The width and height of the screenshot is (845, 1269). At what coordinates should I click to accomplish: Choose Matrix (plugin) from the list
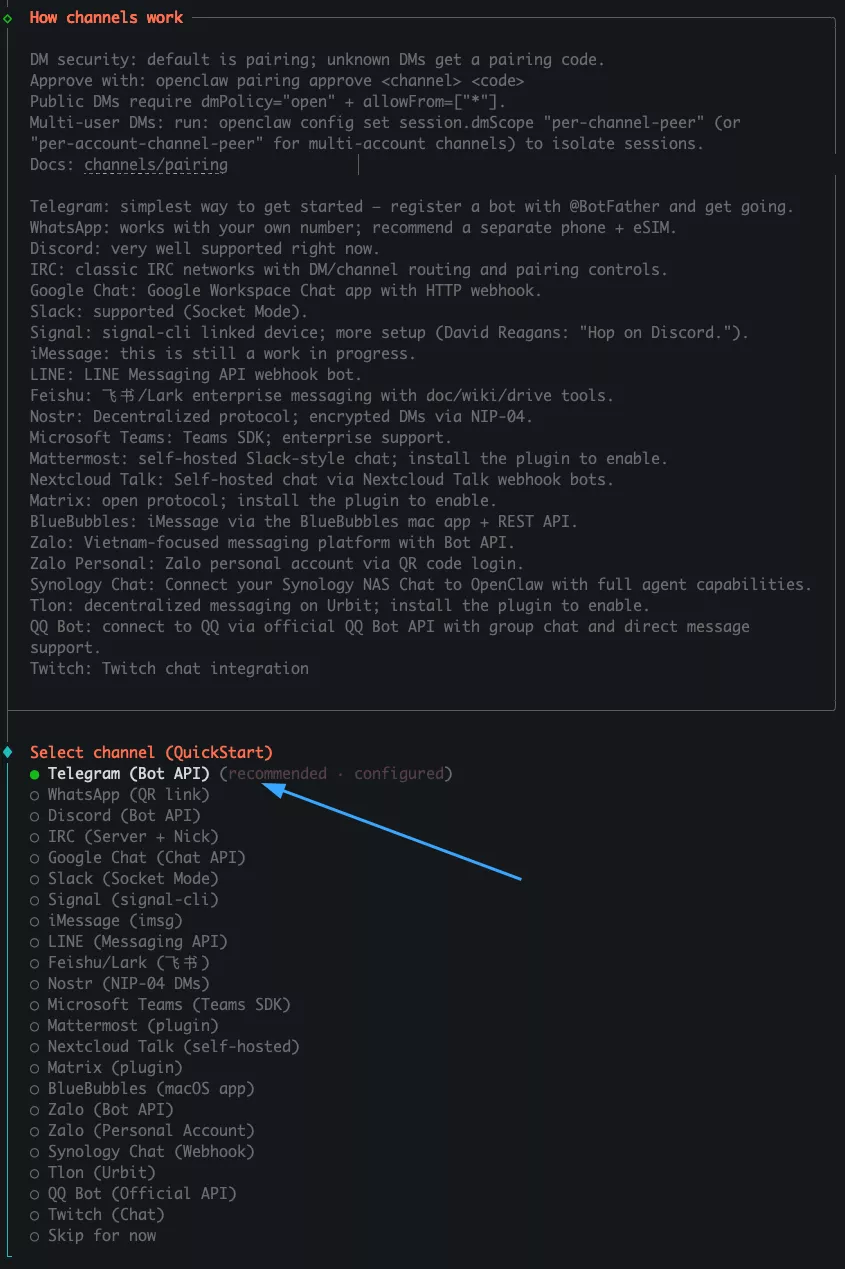(x=115, y=1067)
